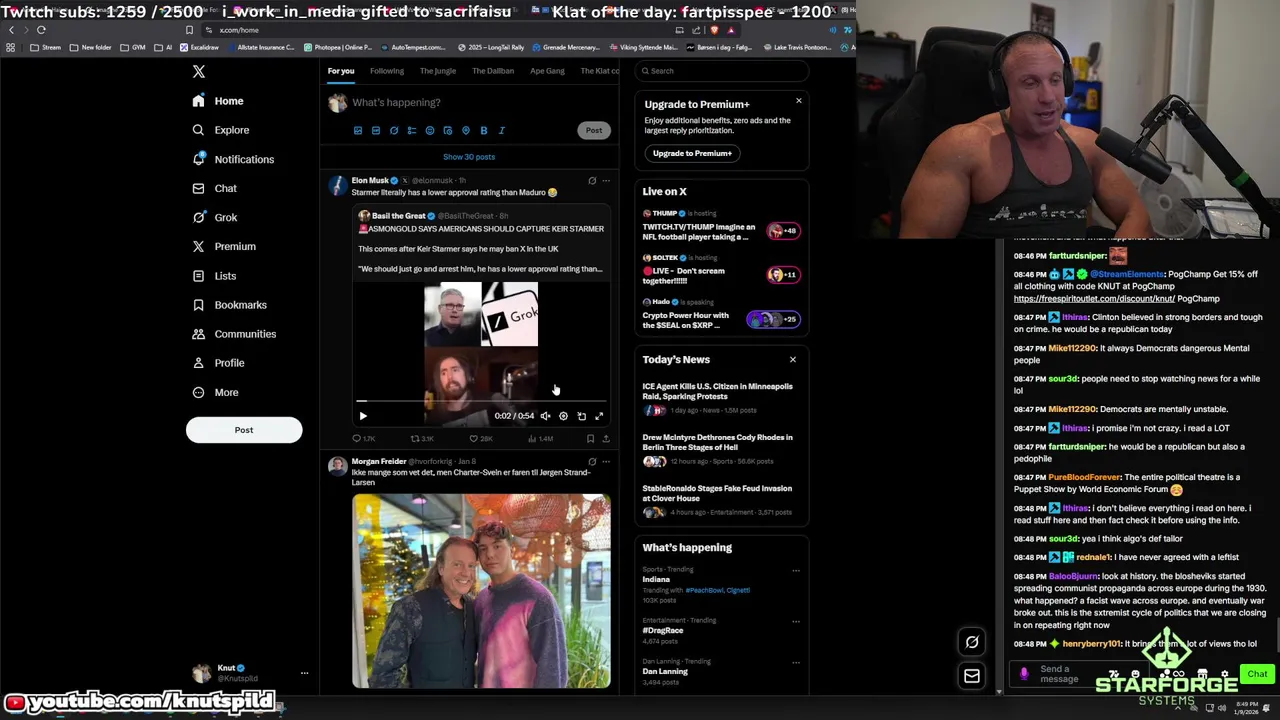Switch to The Jungle tab
The width and height of the screenshot is (1280, 720).
(x=438, y=71)
